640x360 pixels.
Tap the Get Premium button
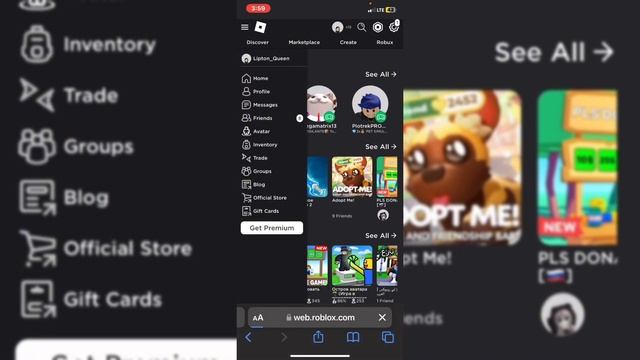pos(272,228)
